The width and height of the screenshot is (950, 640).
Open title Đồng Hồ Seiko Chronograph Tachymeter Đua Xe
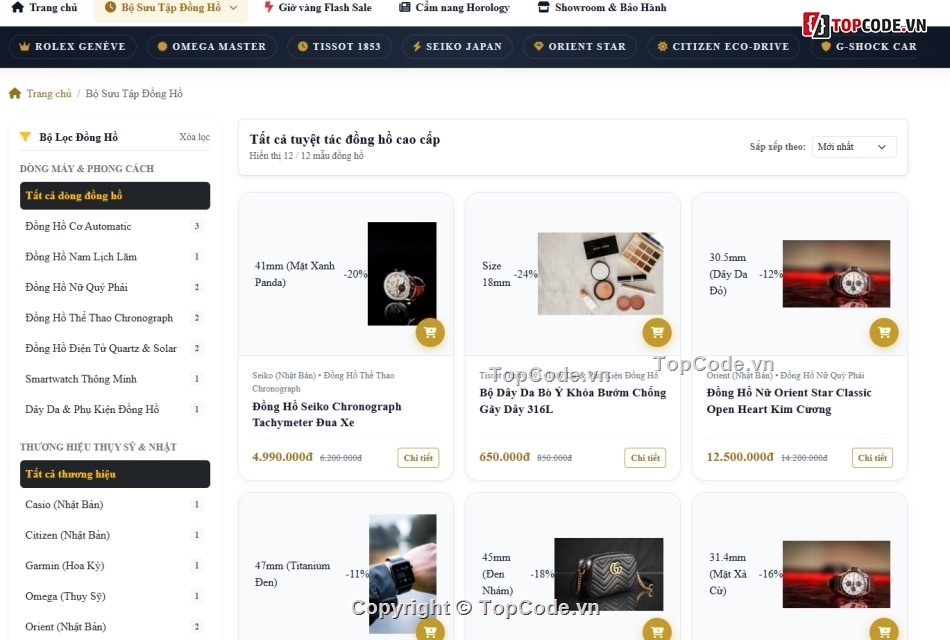pos(327,415)
